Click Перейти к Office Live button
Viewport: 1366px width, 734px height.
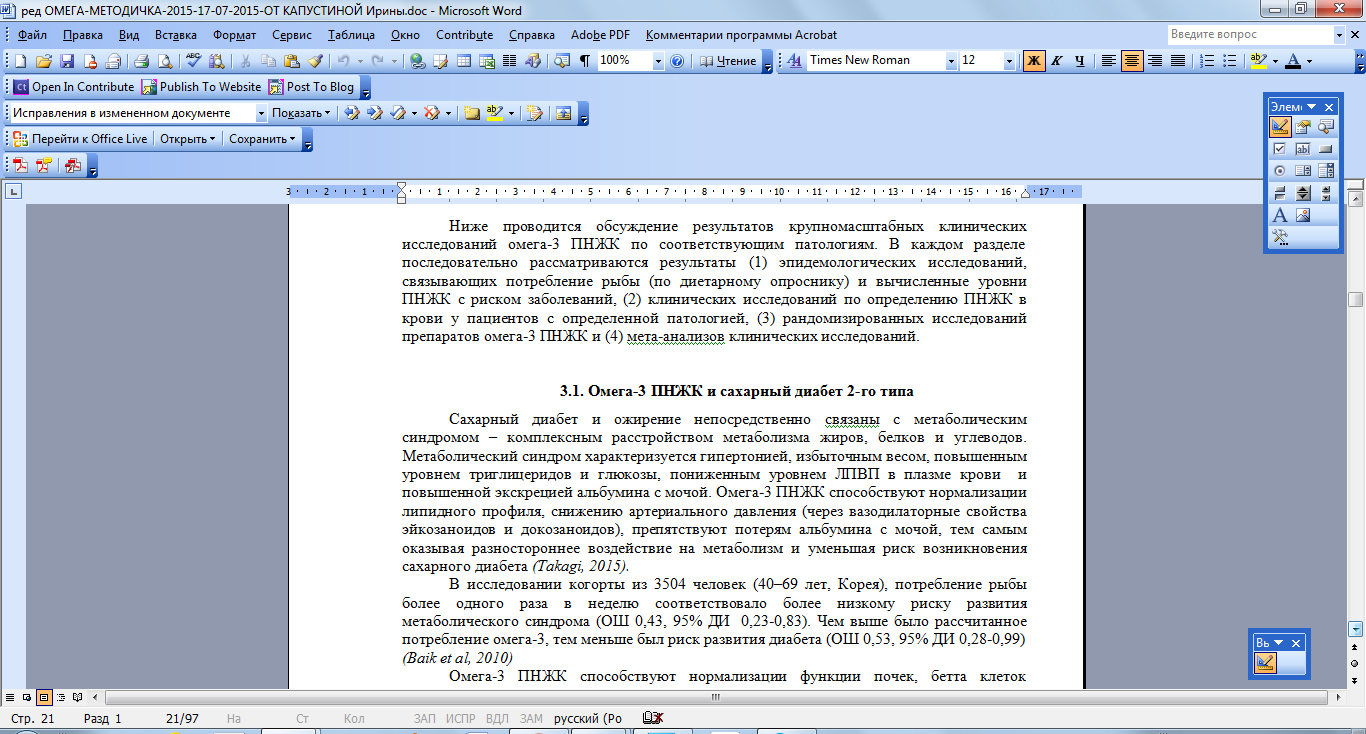click(x=79, y=139)
